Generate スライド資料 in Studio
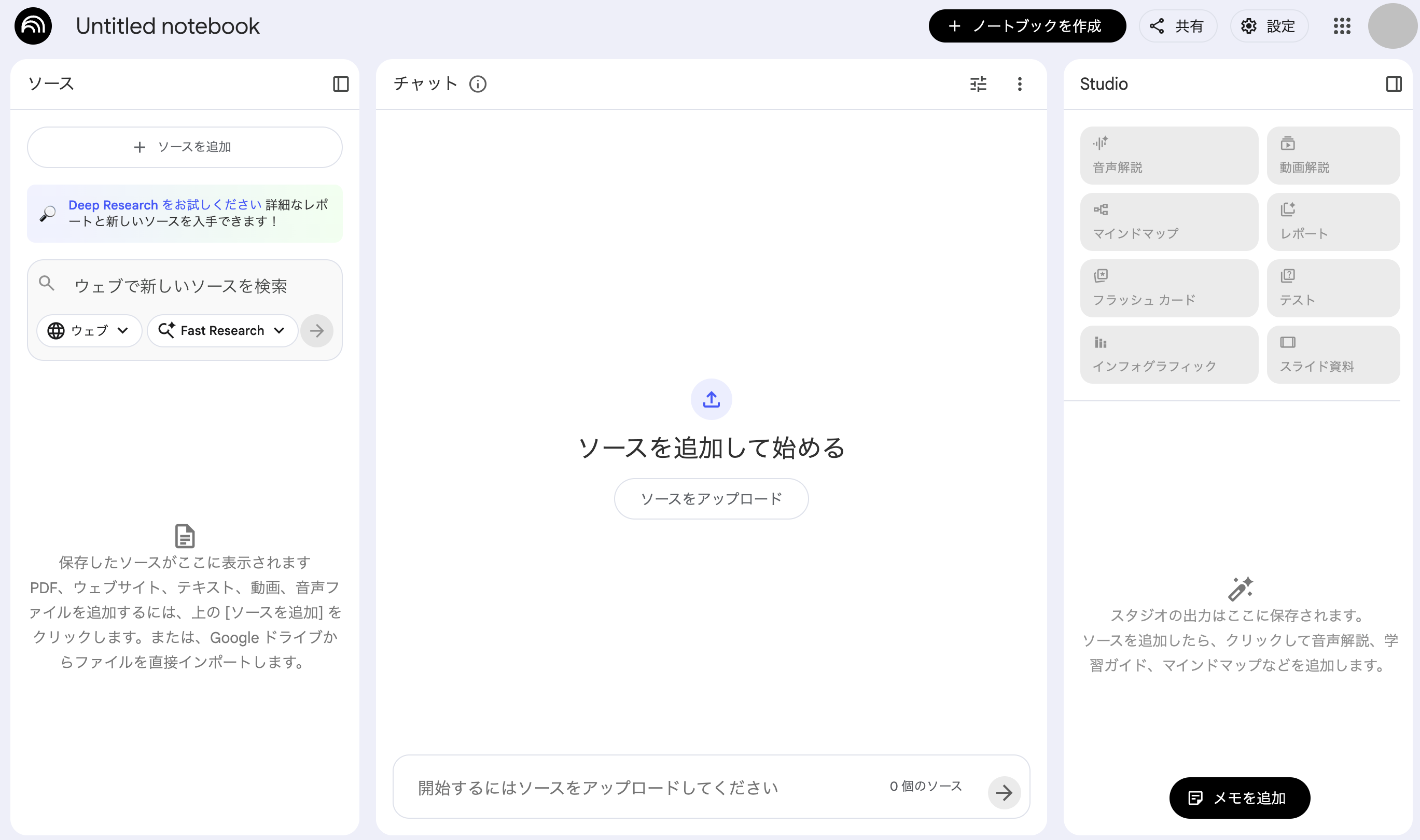The width and height of the screenshot is (1420, 840). click(x=1333, y=355)
